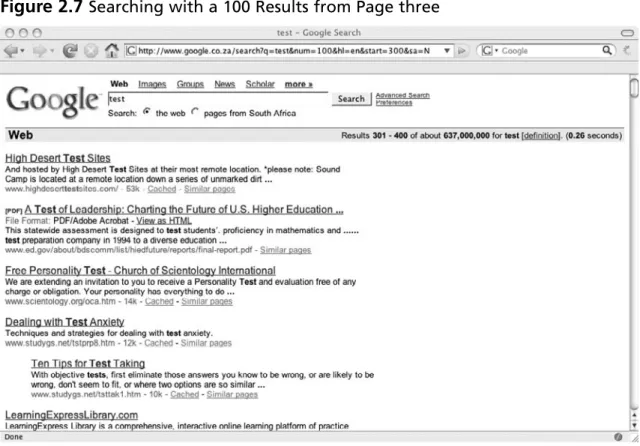Click the scrollbar up arrow
Image resolution: width=640 pixels, height=446 pixels.
(634, 415)
